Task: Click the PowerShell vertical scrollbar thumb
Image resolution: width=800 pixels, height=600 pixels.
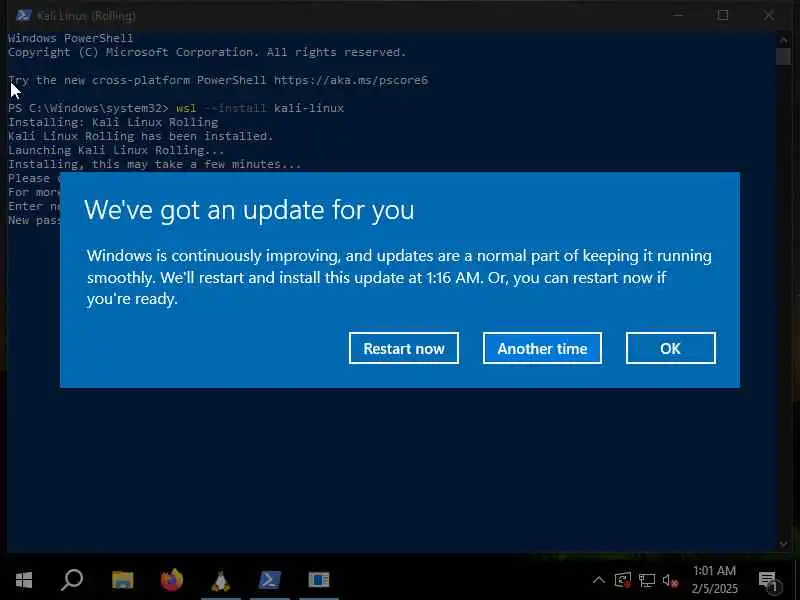Action: click(x=783, y=56)
